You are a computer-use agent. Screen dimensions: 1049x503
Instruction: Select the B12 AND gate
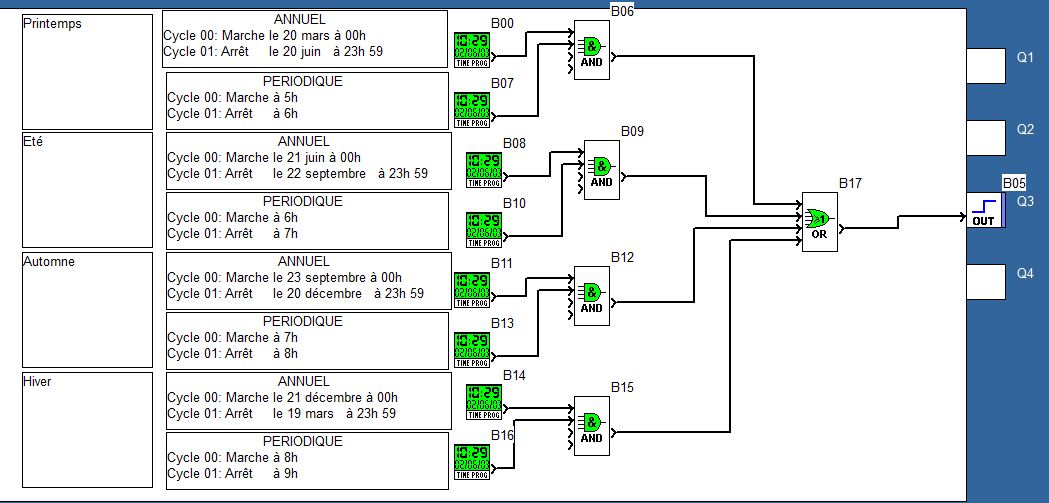point(592,295)
